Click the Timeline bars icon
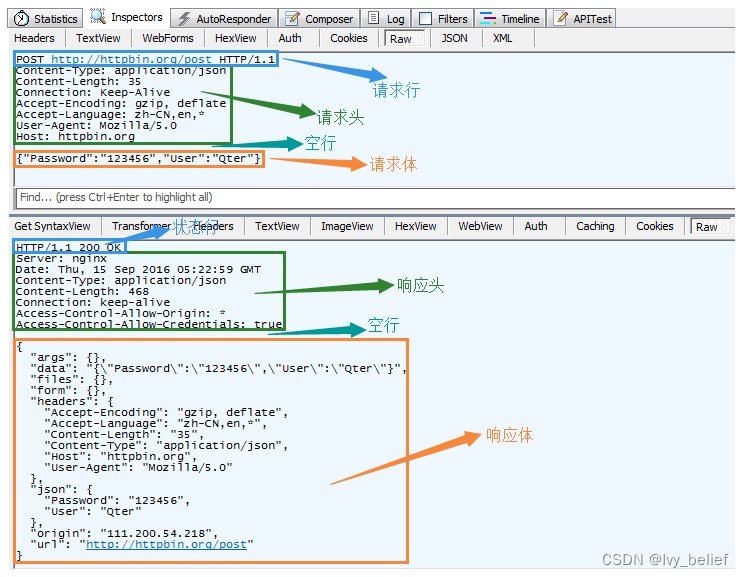This screenshot has height=577, width=744. tap(488, 19)
